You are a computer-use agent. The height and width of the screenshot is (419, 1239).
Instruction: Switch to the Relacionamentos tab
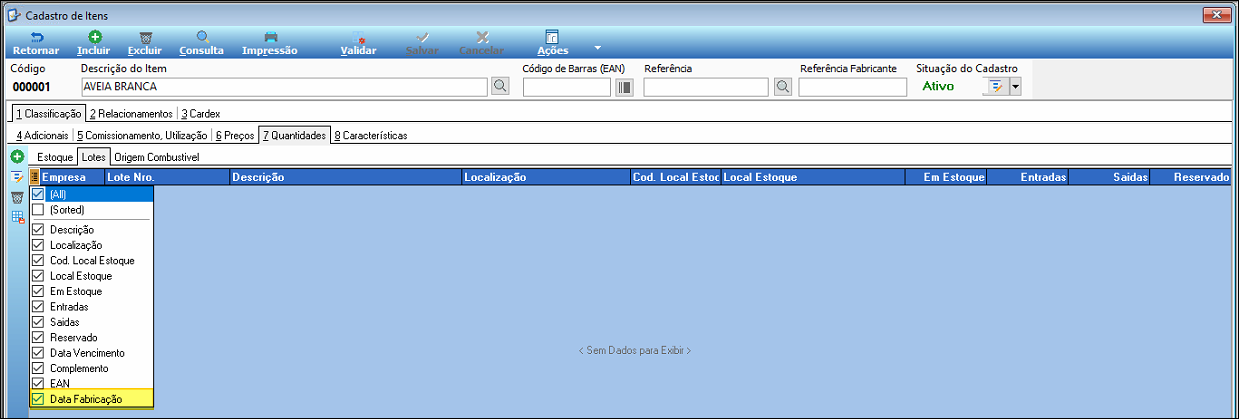pyautogui.click(x=130, y=114)
